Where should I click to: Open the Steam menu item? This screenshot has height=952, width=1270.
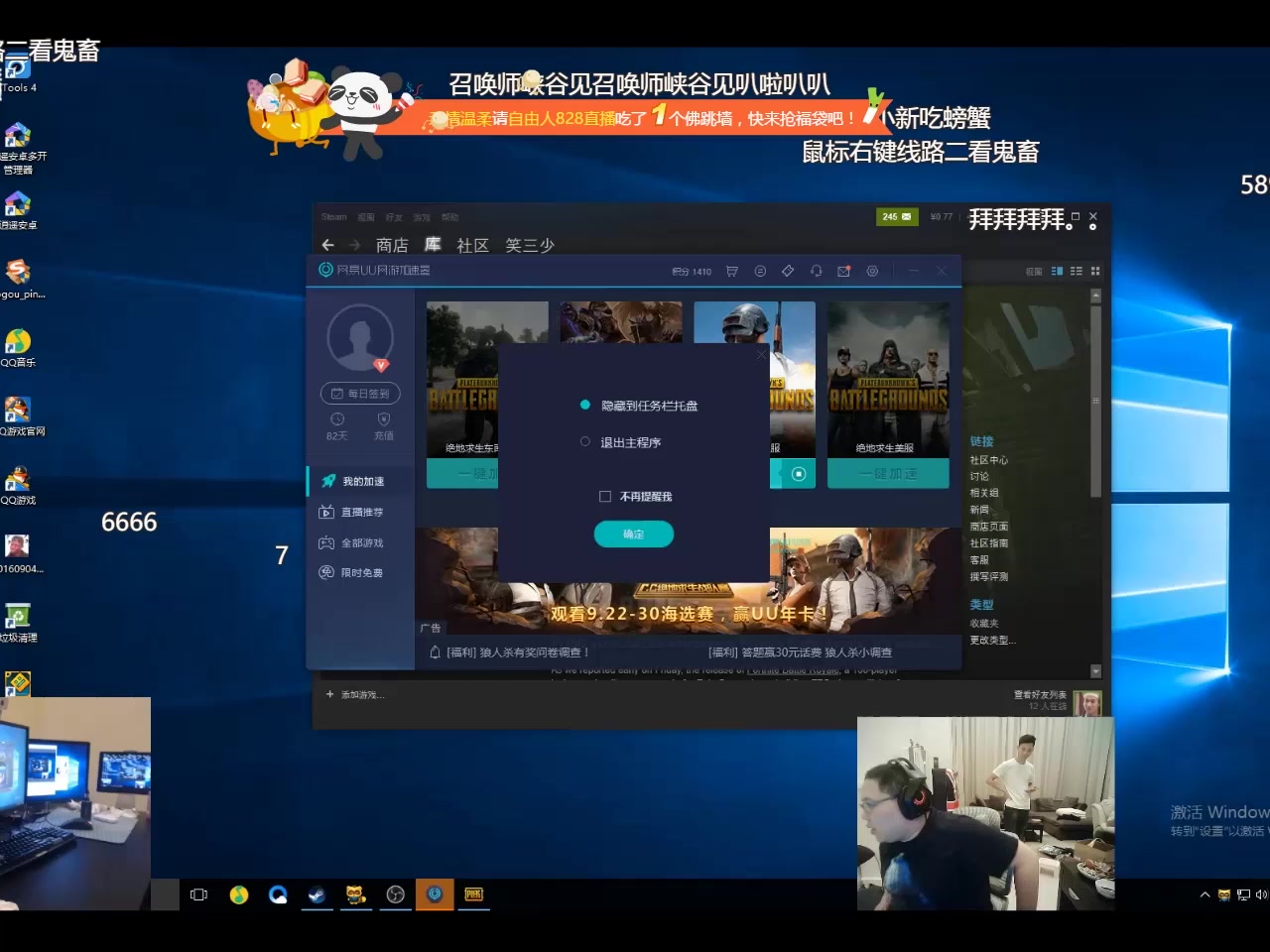(334, 216)
